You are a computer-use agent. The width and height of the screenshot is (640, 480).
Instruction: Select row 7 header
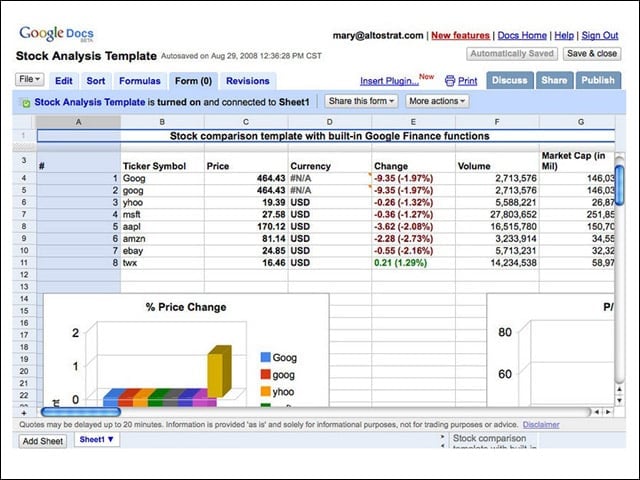[x=24, y=214]
